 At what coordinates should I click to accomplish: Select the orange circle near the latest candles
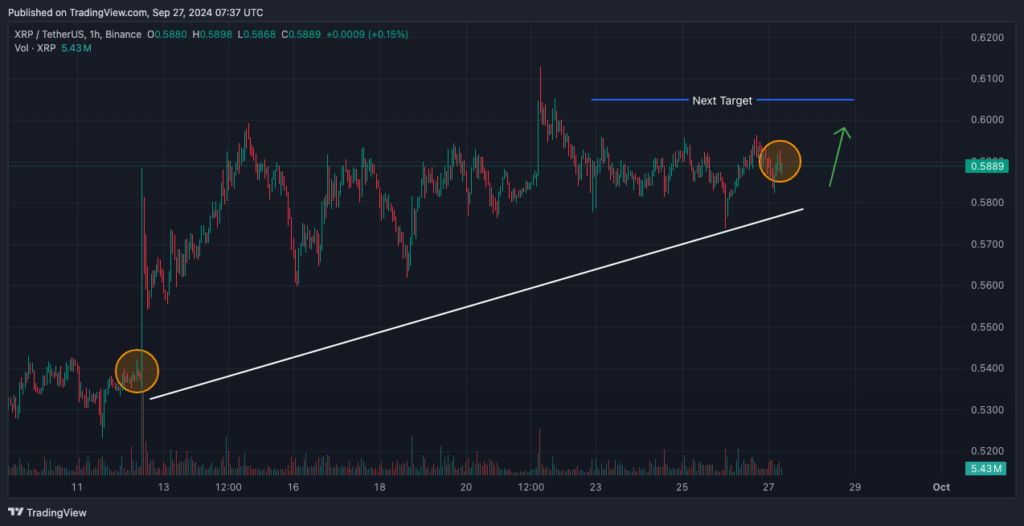780,161
